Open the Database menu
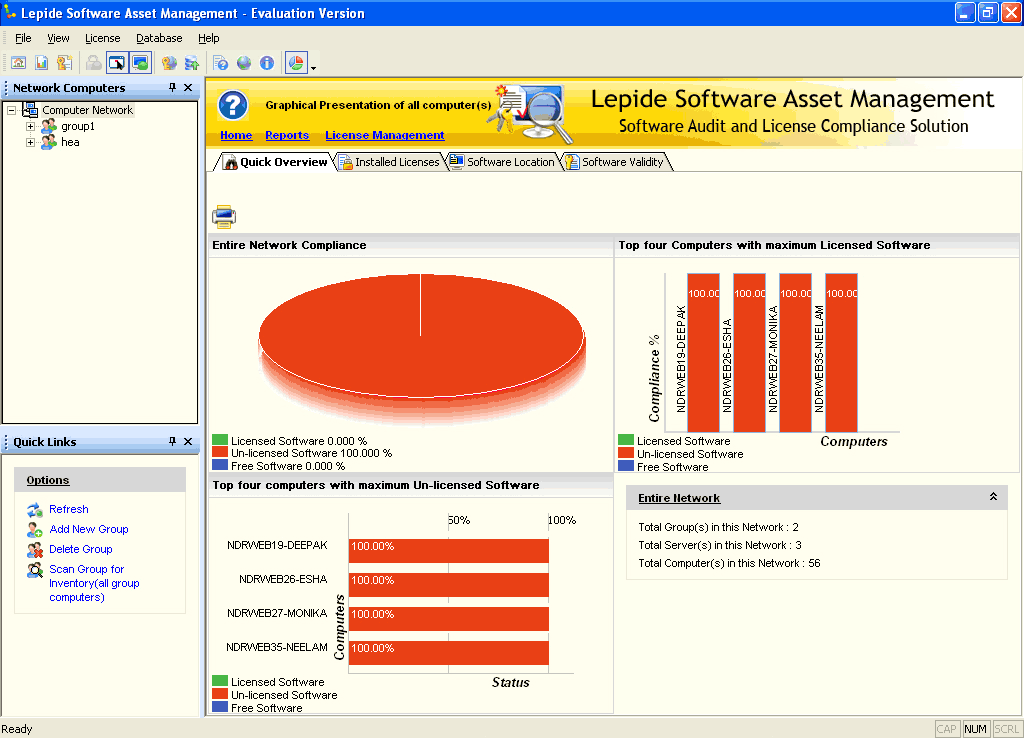The width and height of the screenshot is (1024, 738). point(159,38)
